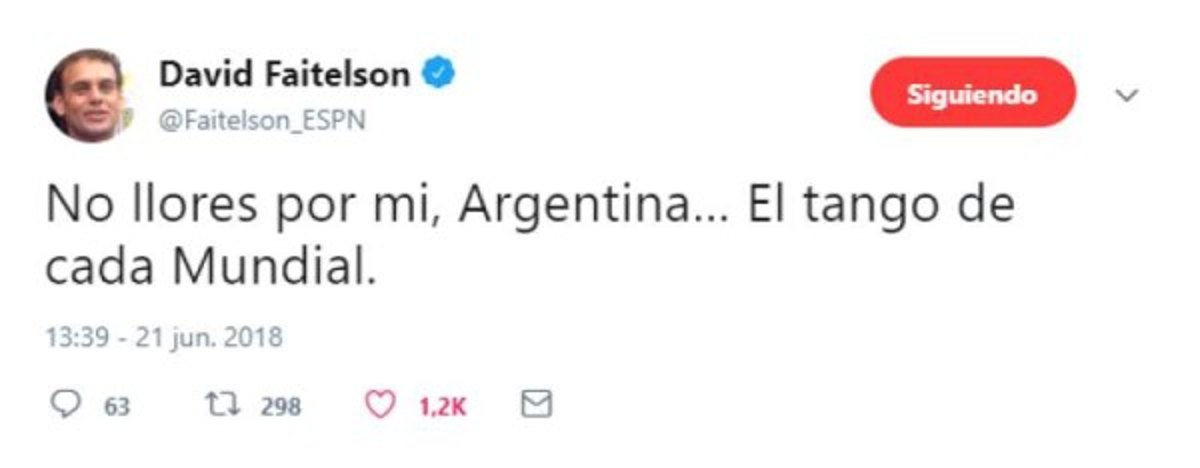The width and height of the screenshot is (1200, 468).
Task: Click the word "Siguiendo" on the red button
Action: (x=971, y=94)
